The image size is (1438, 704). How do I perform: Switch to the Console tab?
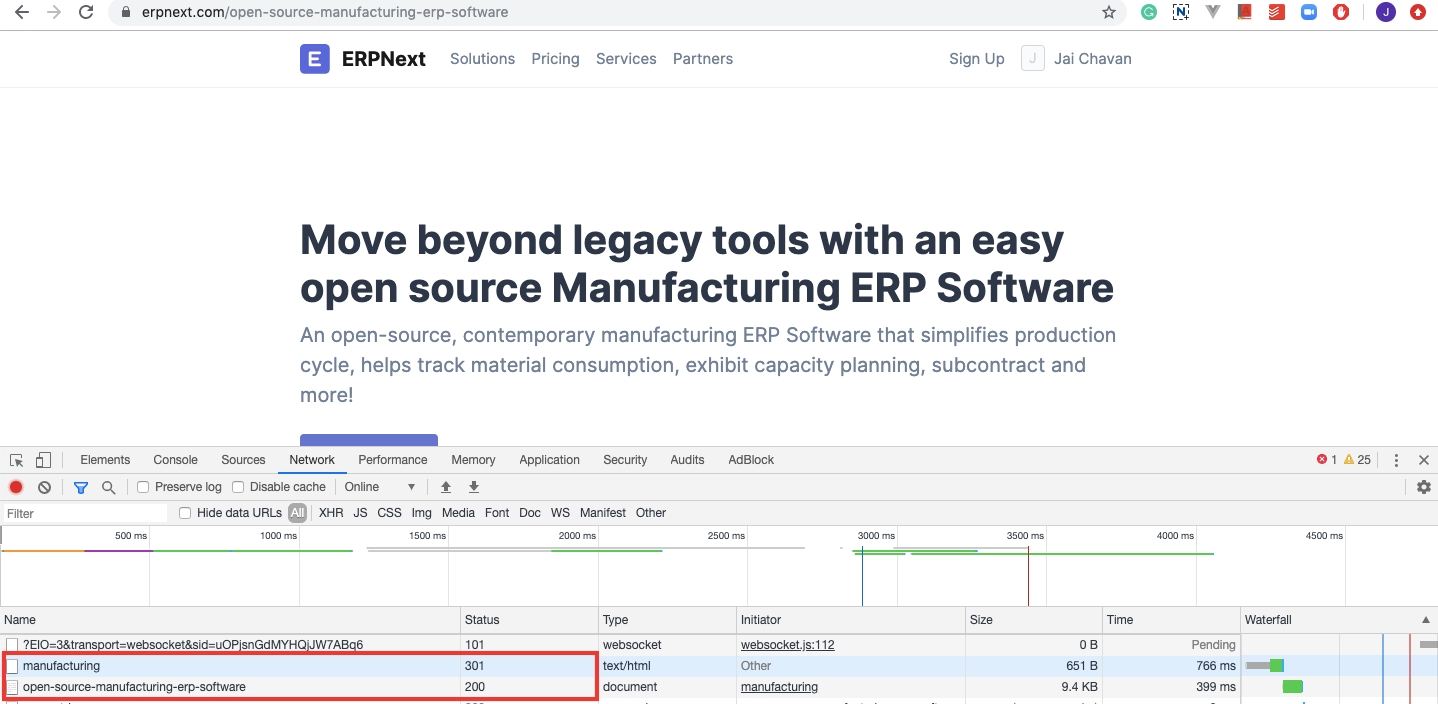point(175,460)
